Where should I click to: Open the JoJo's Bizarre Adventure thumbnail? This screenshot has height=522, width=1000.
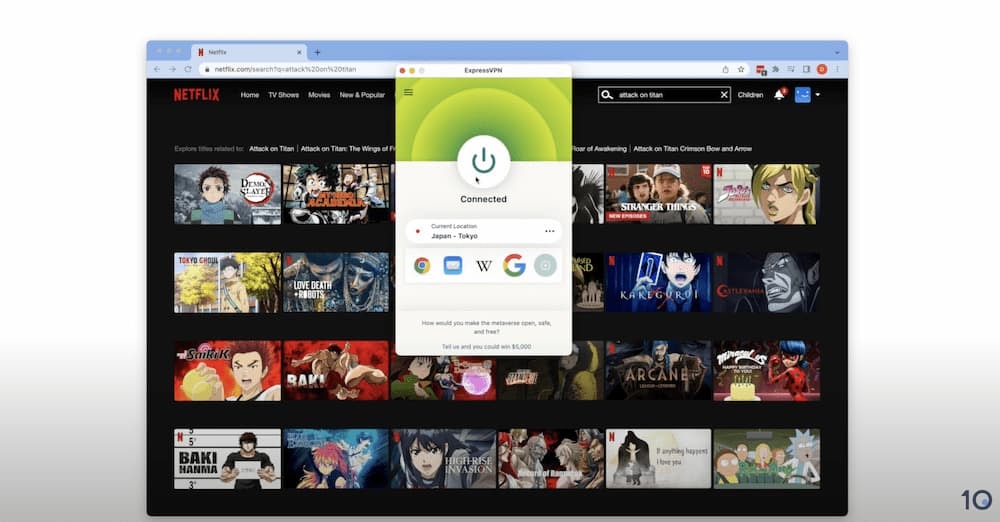[767, 194]
